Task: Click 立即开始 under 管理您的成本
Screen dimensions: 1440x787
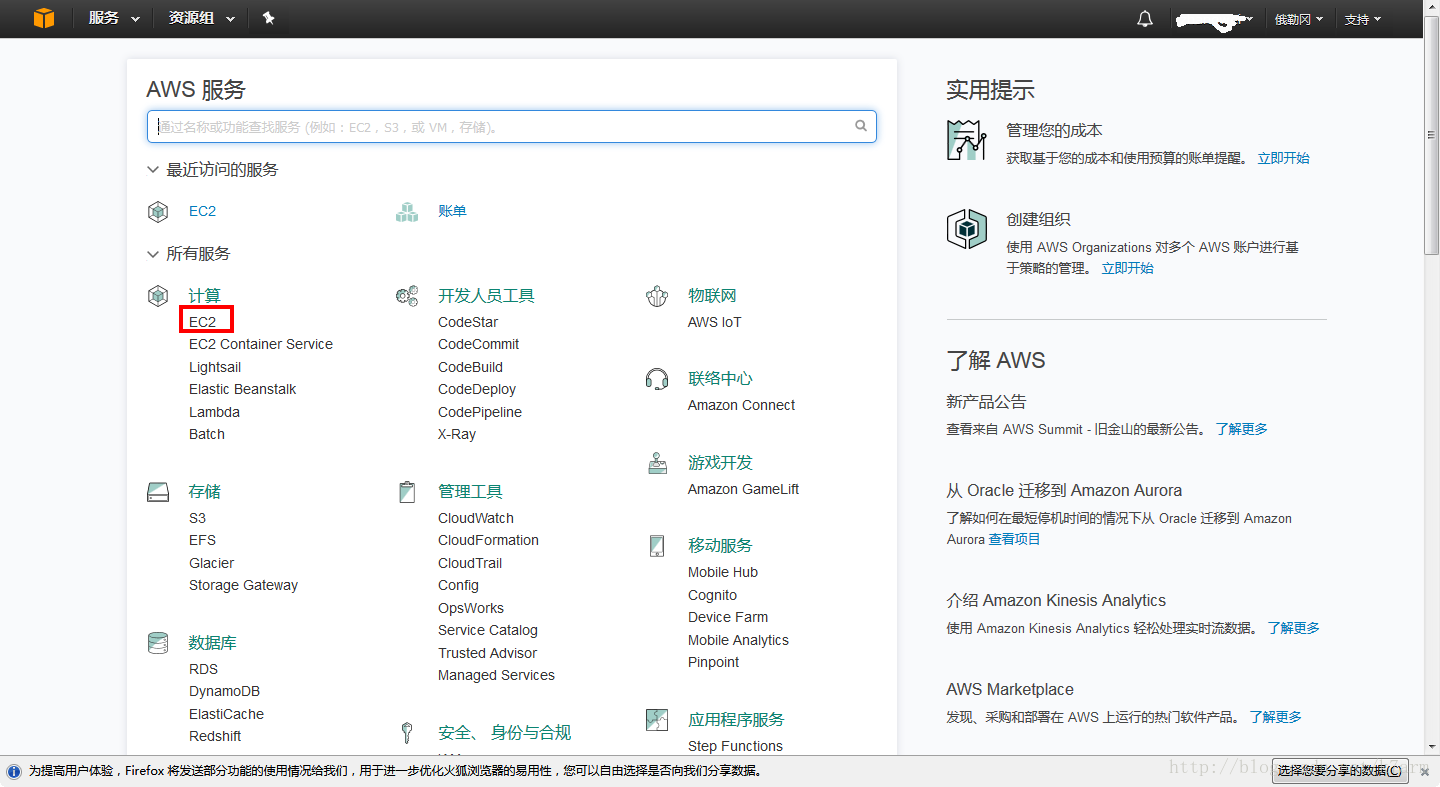Action: coord(1283,158)
